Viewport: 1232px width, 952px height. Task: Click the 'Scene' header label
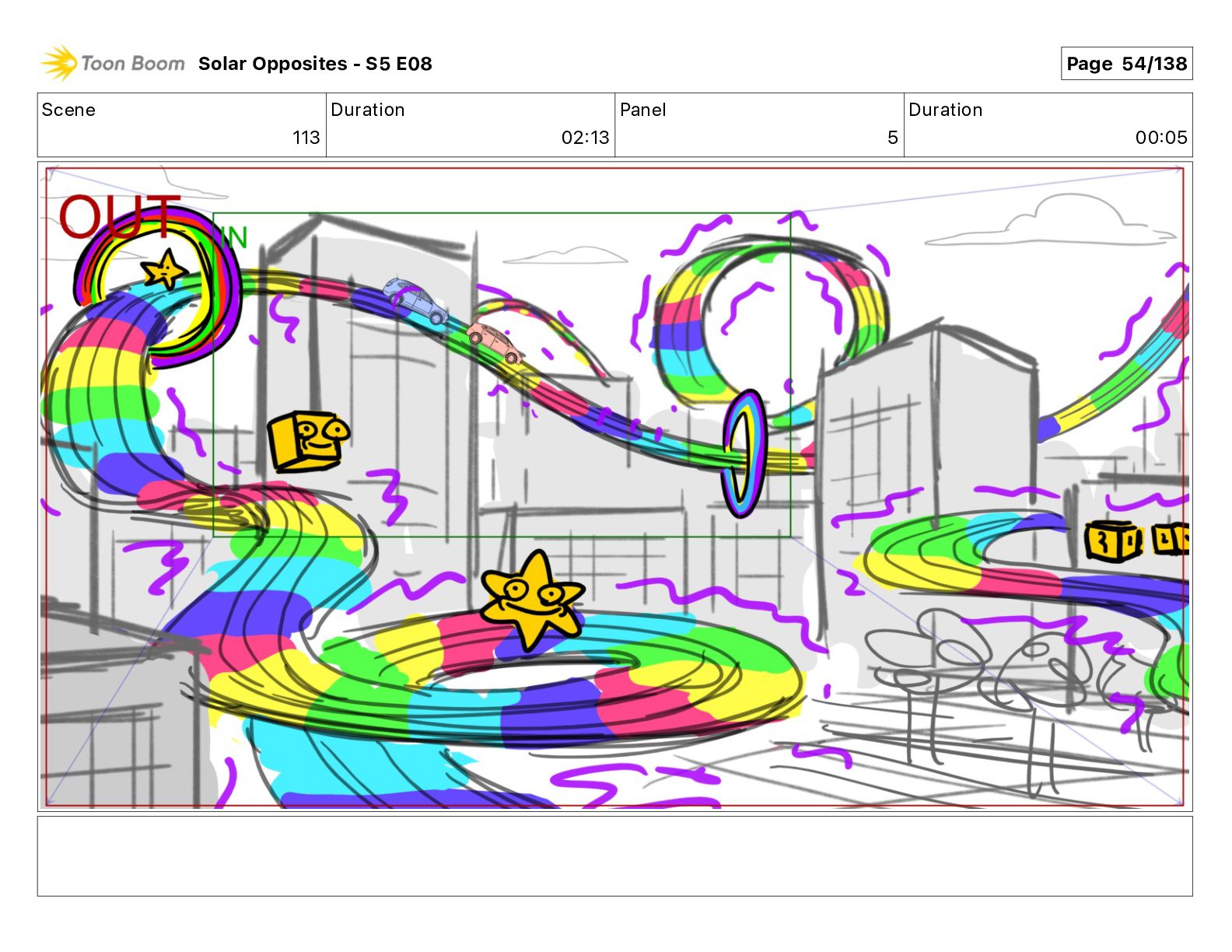click(68, 110)
